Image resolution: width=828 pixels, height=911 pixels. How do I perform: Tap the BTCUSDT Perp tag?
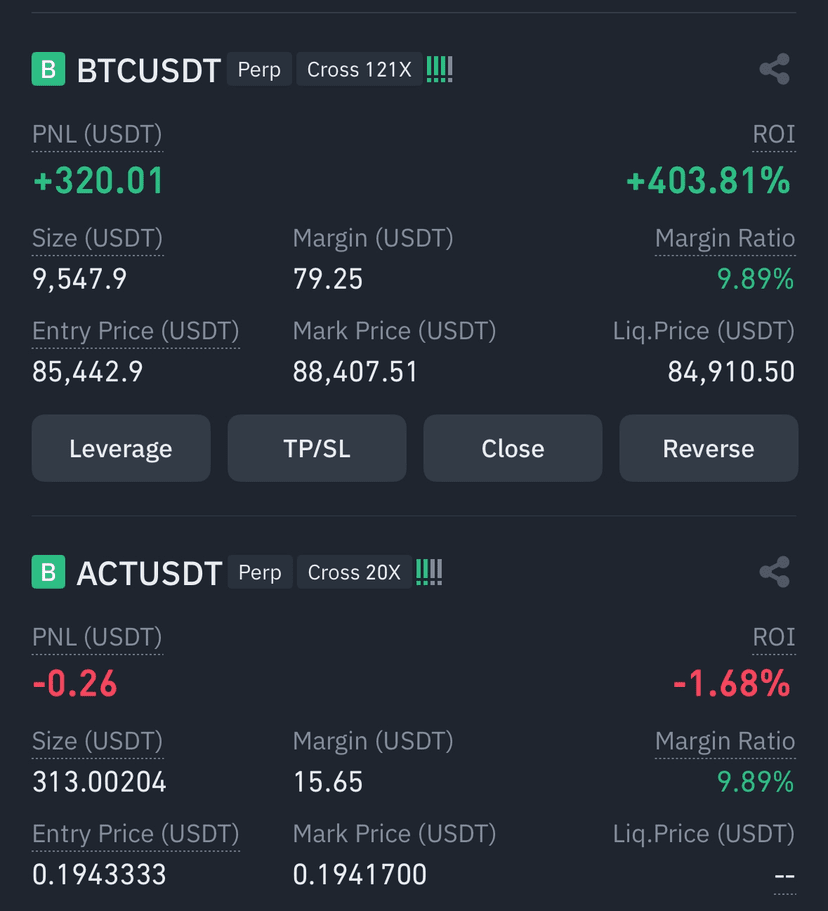[x=259, y=69]
